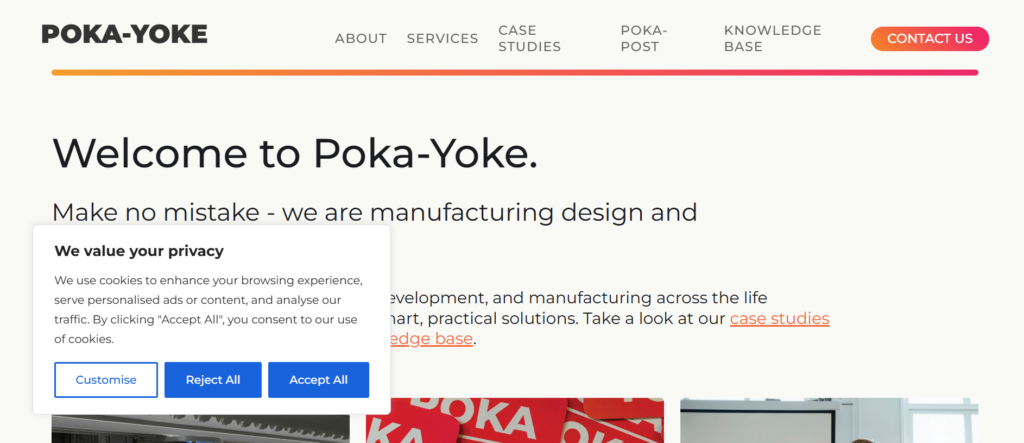Go to the Services page

[442, 39]
